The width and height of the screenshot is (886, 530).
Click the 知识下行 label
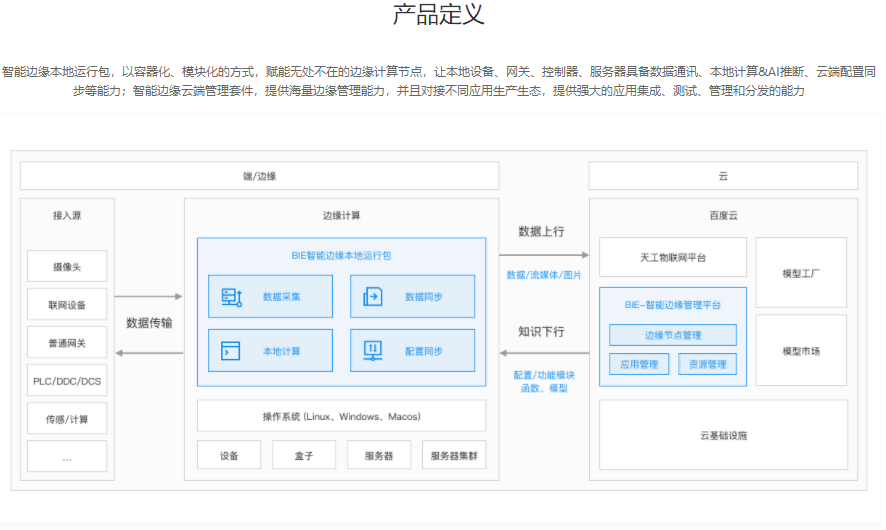[x=541, y=332]
